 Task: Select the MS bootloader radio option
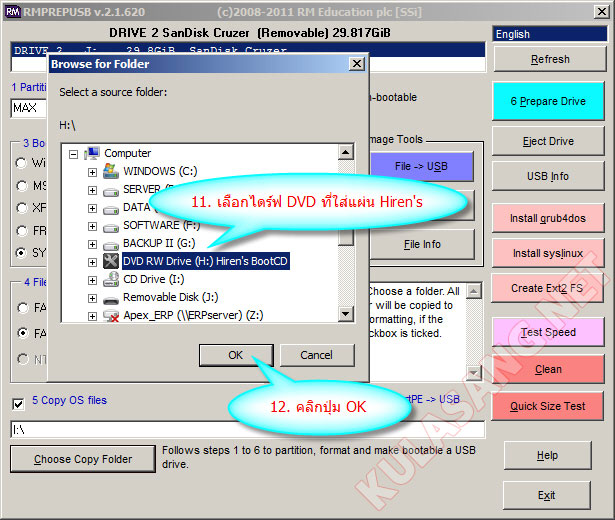[22, 185]
